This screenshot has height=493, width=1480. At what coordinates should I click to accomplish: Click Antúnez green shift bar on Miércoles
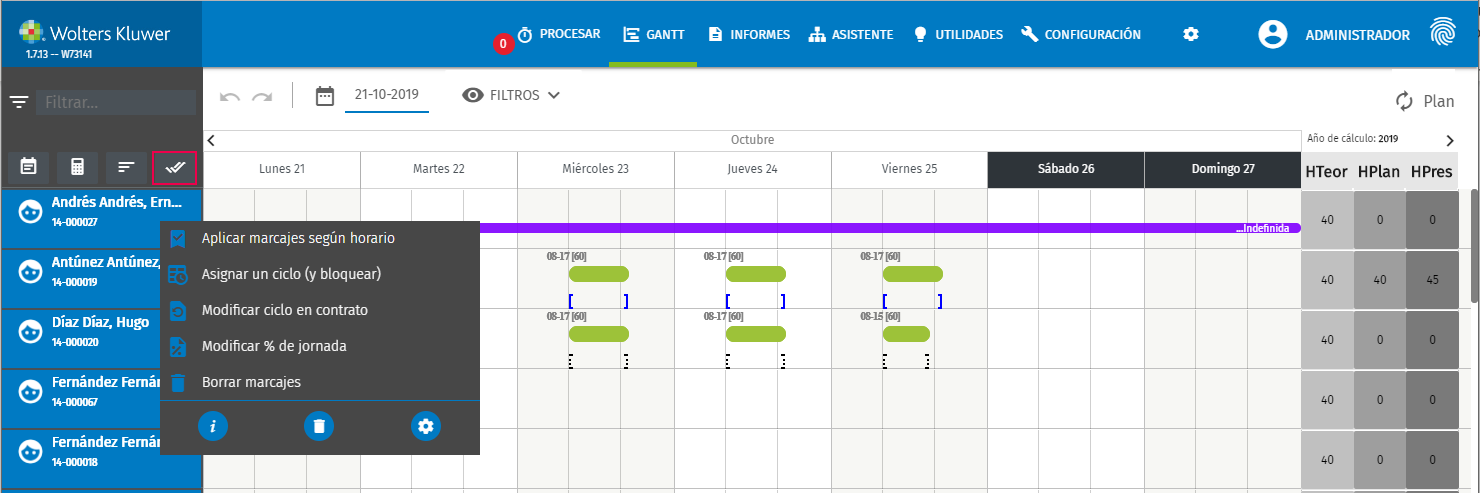pyautogui.click(x=598, y=274)
